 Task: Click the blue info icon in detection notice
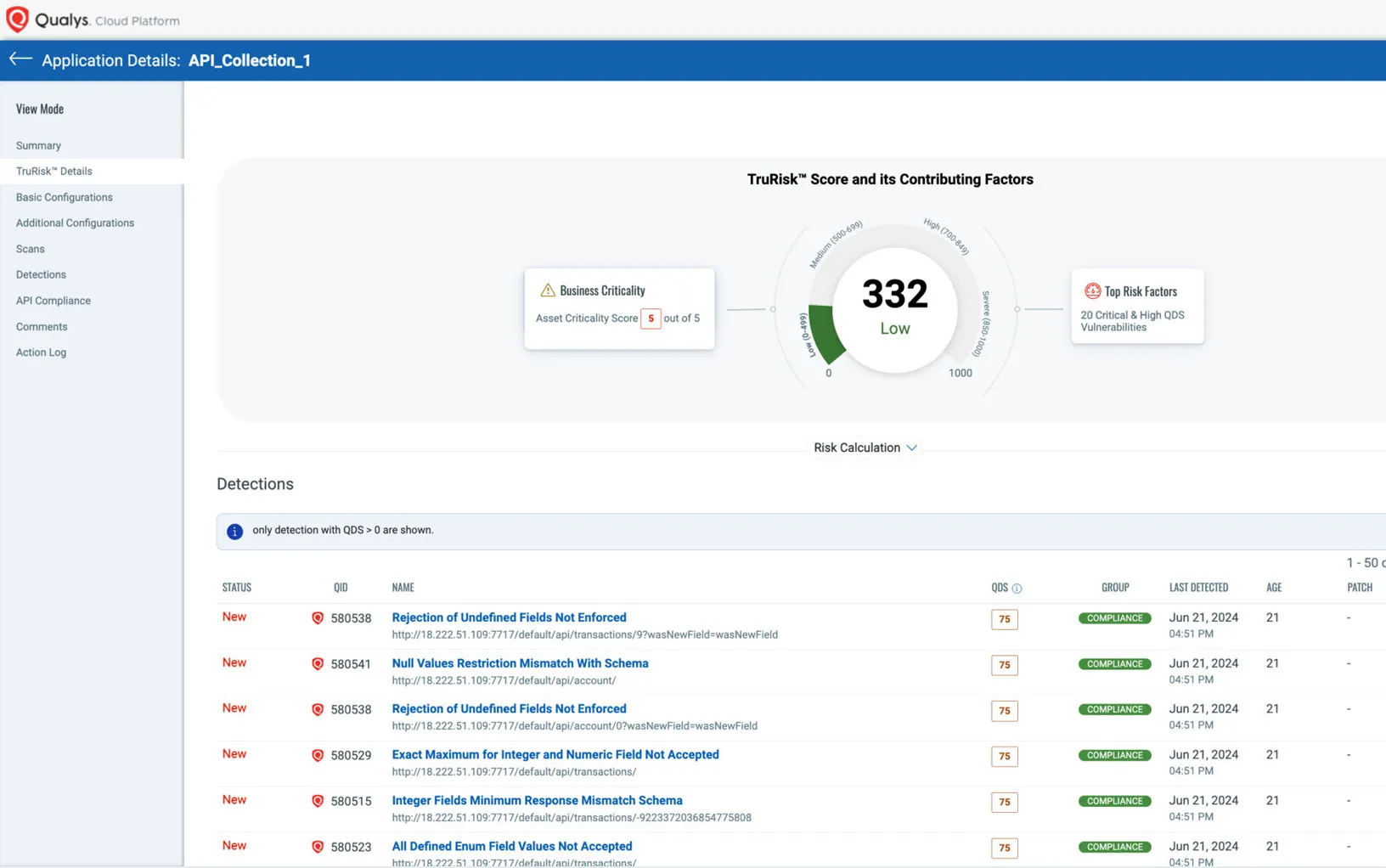[x=234, y=532]
